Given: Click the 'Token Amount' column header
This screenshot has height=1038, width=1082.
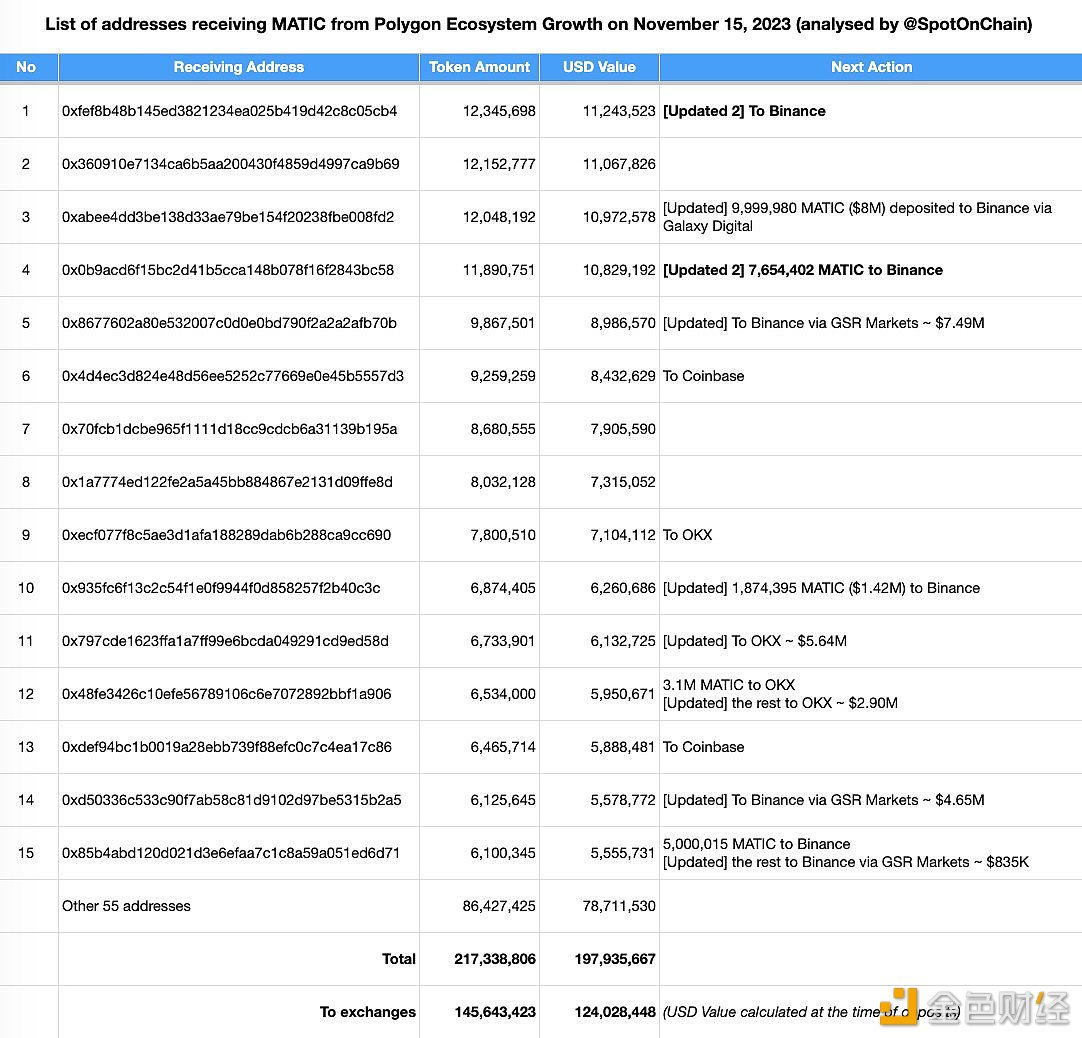Looking at the screenshot, I should pos(480,67).
